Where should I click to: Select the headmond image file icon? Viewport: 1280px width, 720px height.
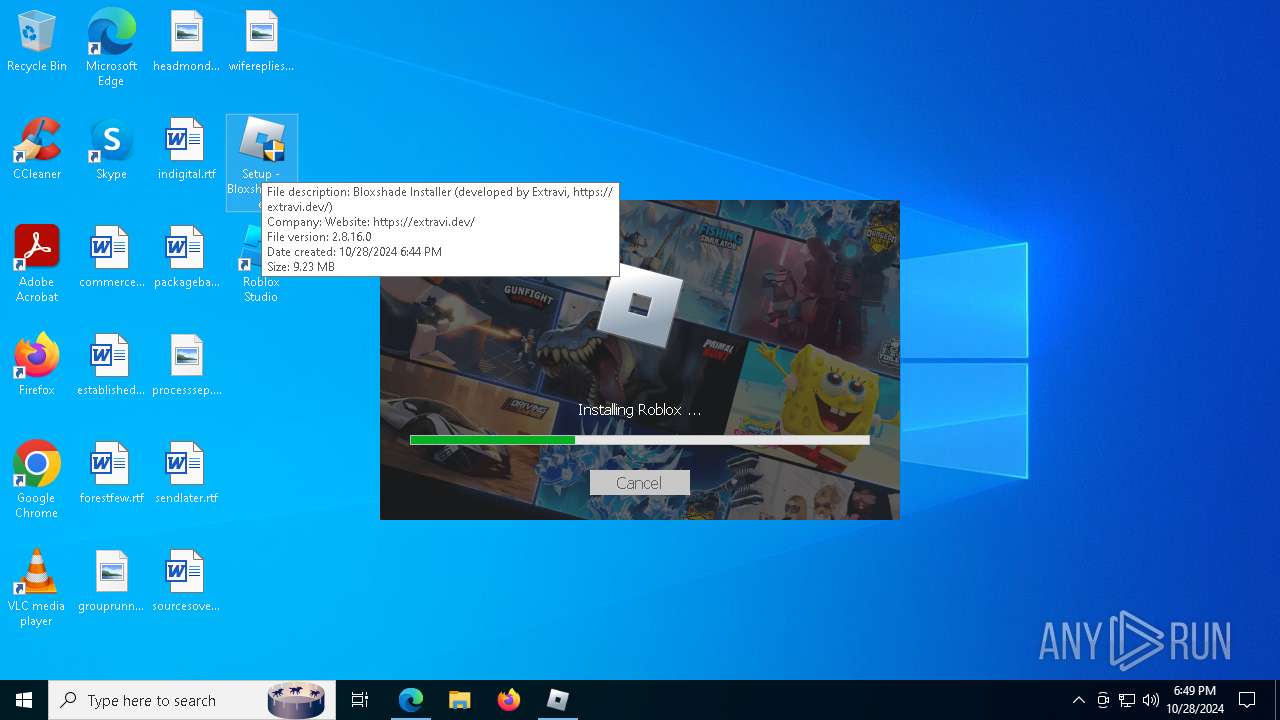[x=186, y=41]
